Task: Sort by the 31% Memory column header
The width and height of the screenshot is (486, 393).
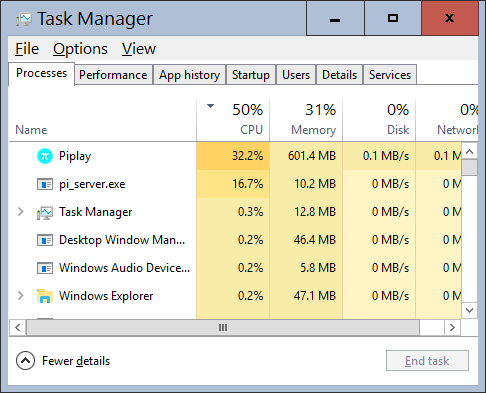Action: click(x=306, y=121)
